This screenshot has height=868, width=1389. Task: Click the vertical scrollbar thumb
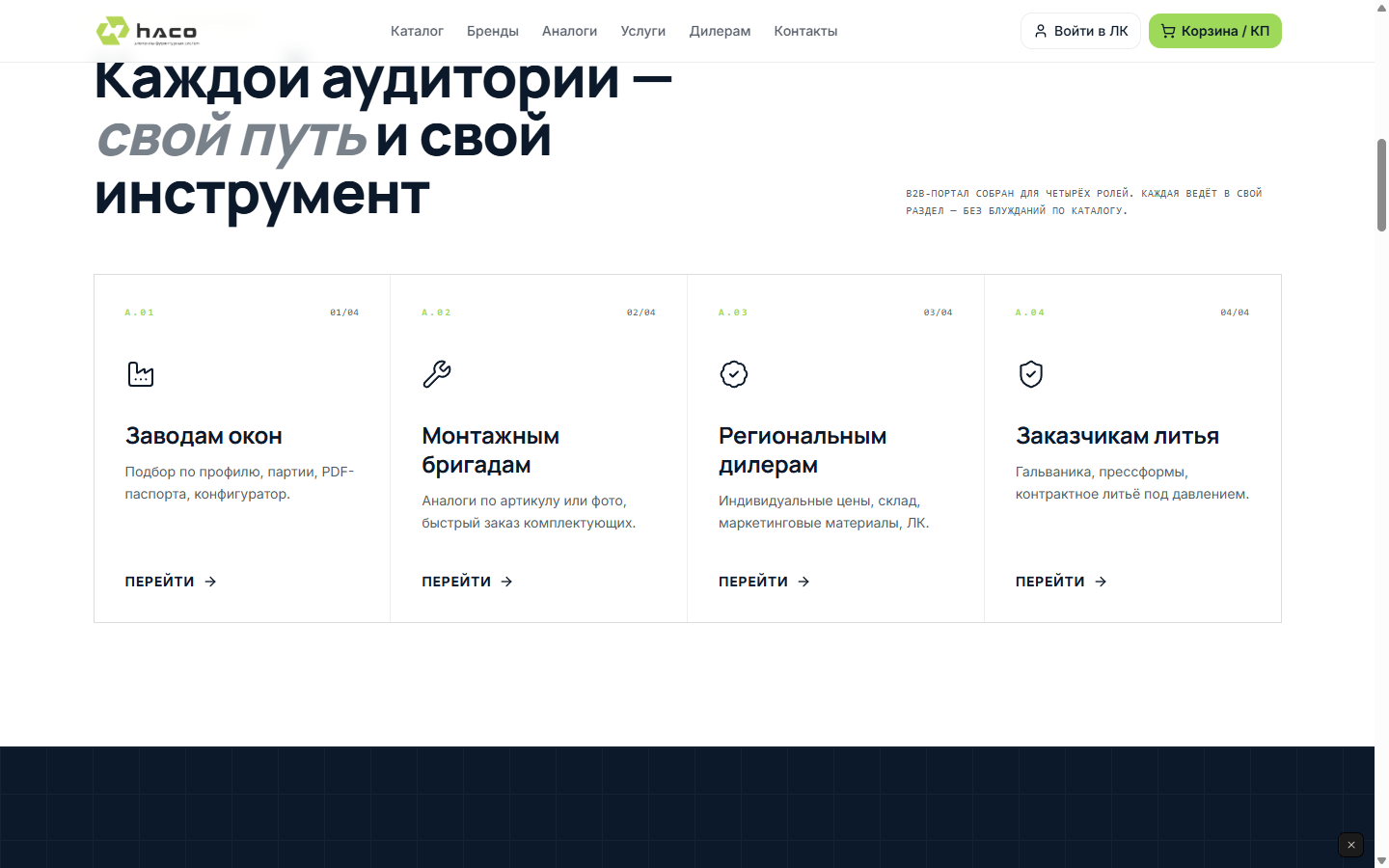[1381, 185]
